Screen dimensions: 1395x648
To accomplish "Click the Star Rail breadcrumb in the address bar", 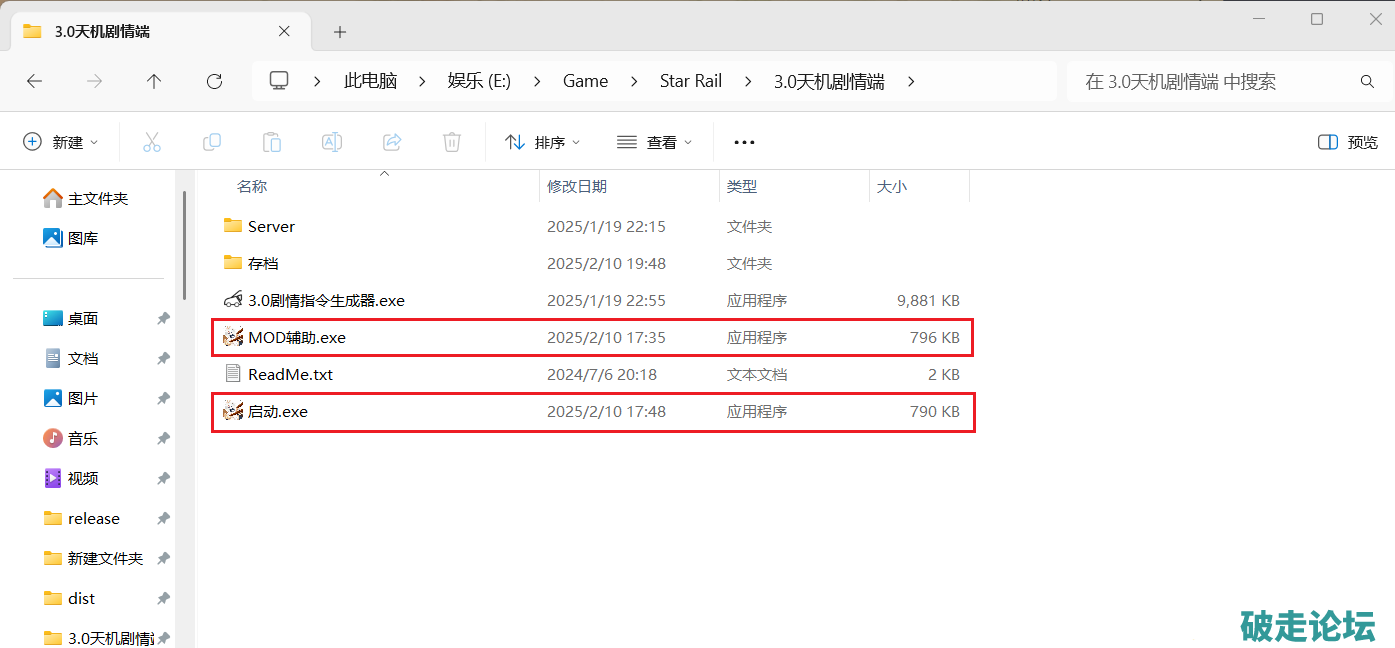I will pyautogui.click(x=690, y=82).
